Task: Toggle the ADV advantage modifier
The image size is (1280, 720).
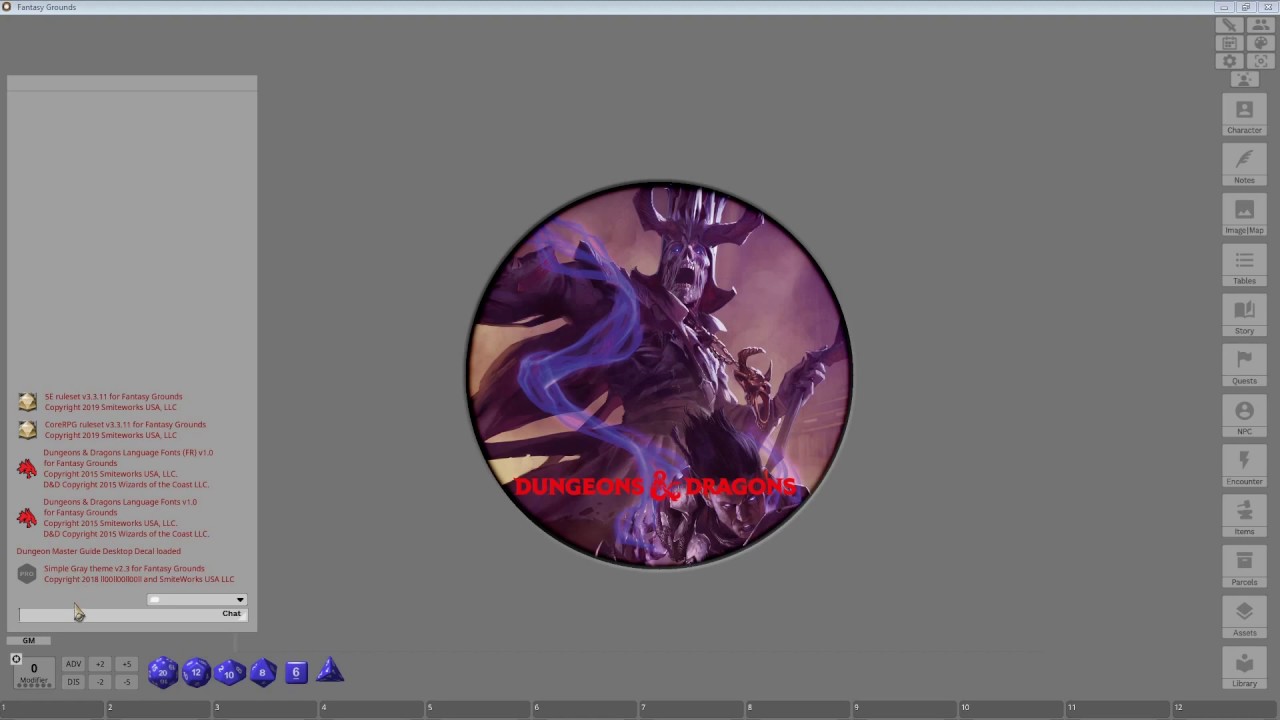Action: (x=73, y=664)
